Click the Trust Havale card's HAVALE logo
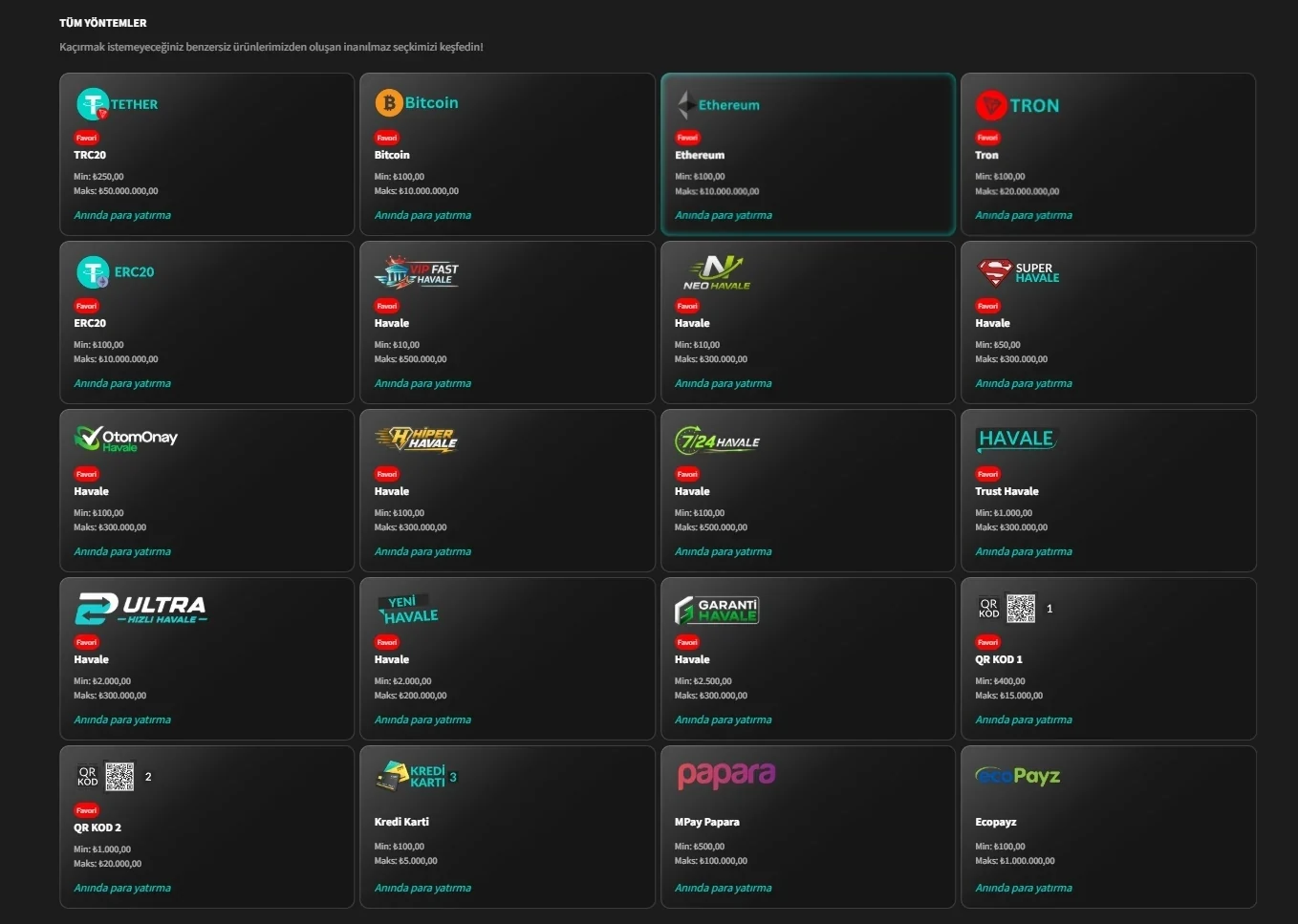 [x=1016, y=439]
